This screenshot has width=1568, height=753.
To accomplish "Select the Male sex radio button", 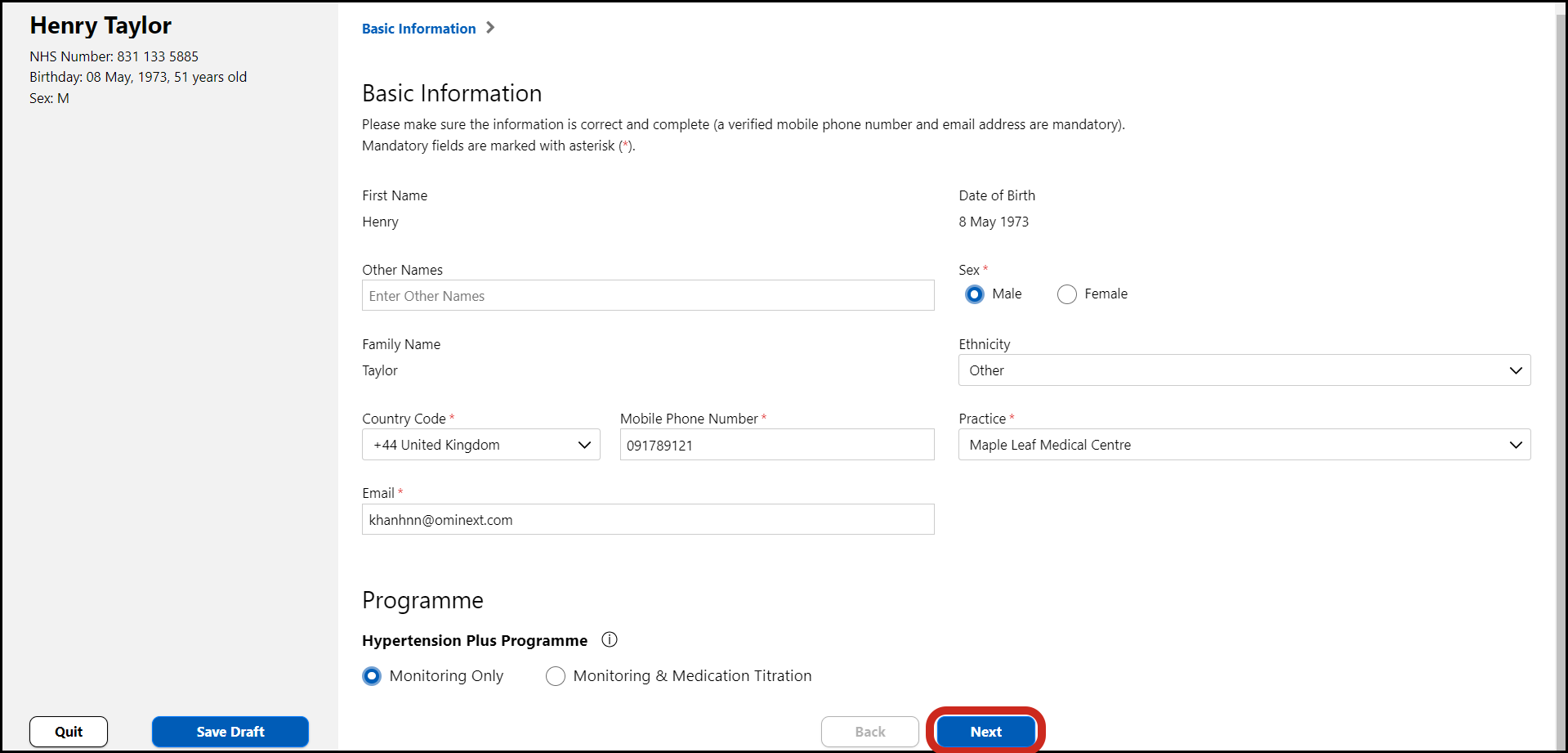I will click(x=975, y=294).
